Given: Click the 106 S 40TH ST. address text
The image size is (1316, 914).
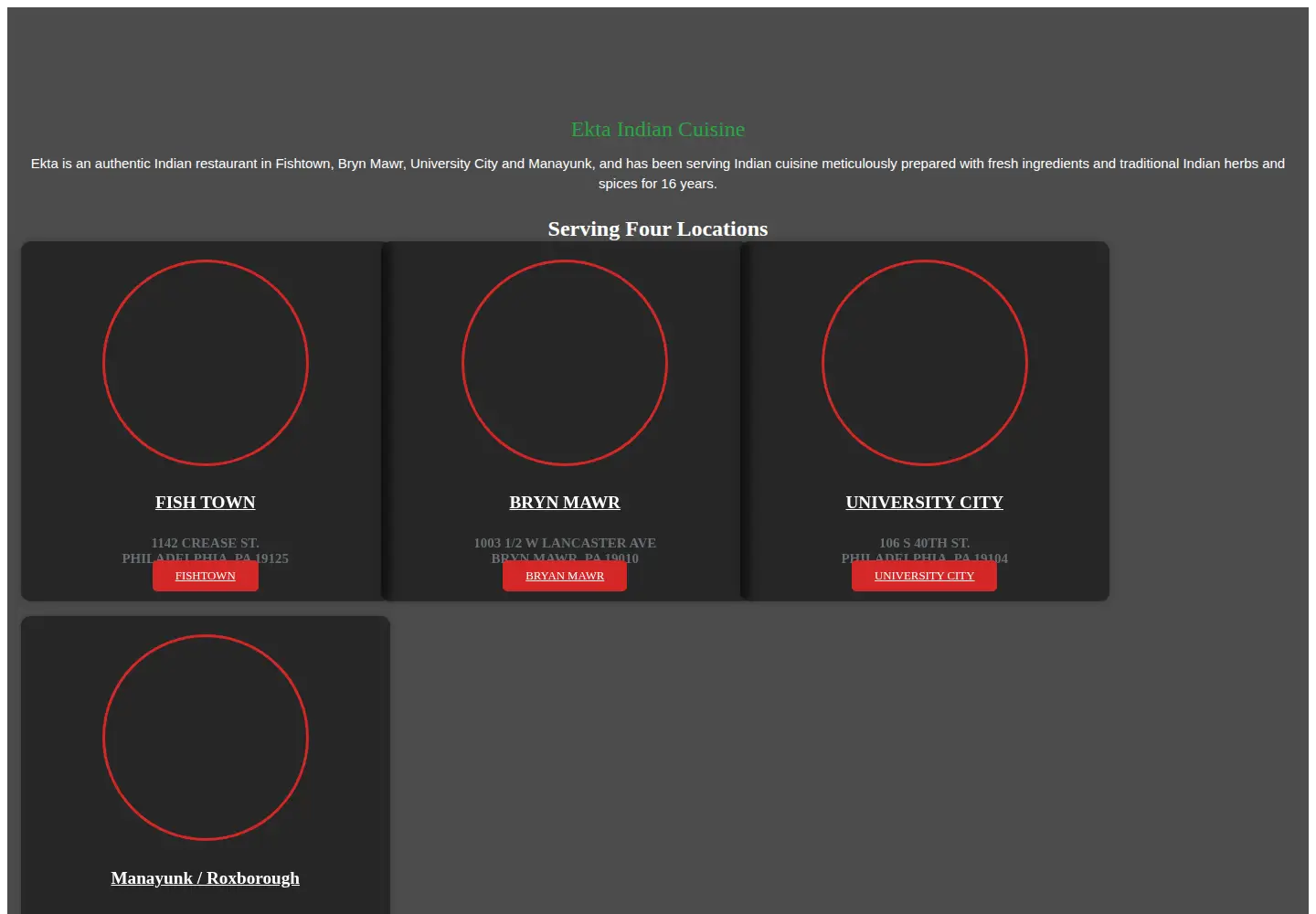Looking at the screenshot, I should point(924,543).
